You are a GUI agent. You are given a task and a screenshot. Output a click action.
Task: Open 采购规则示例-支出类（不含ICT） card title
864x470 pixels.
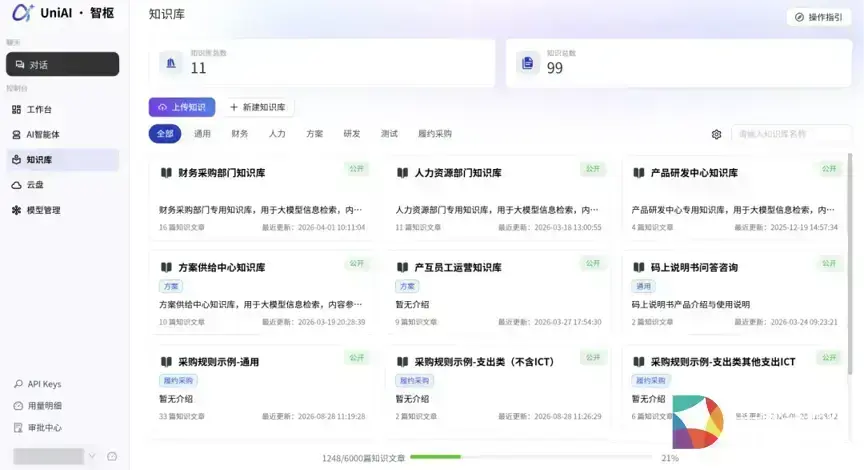pos(484,362)
